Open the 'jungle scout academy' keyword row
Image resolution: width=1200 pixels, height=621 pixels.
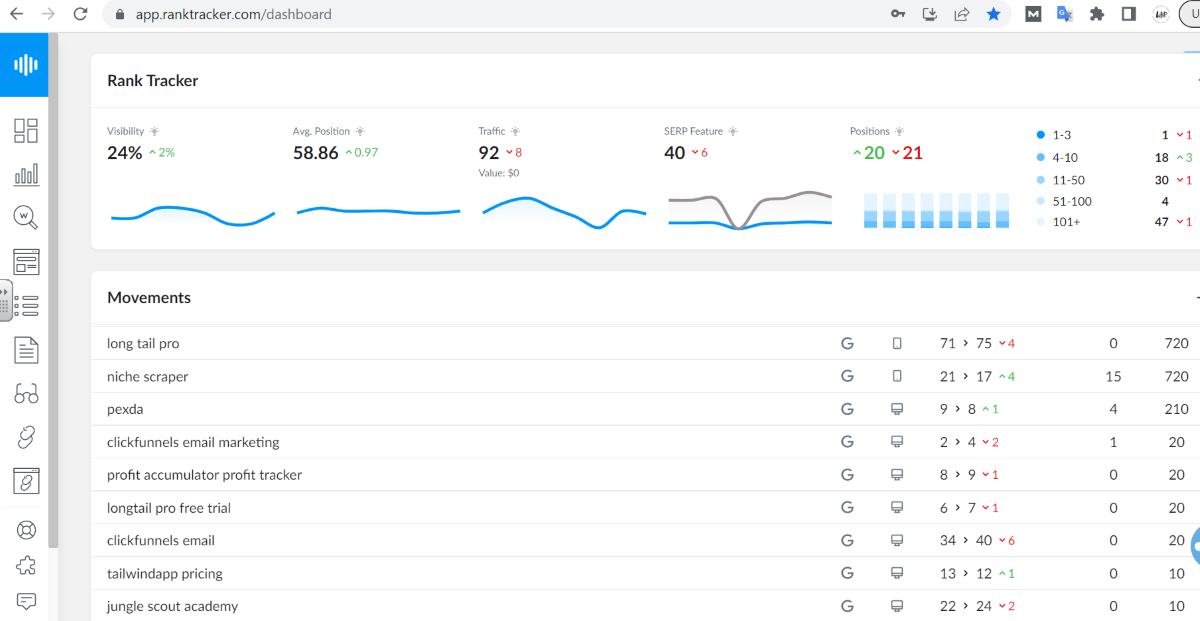click(645, 606)
